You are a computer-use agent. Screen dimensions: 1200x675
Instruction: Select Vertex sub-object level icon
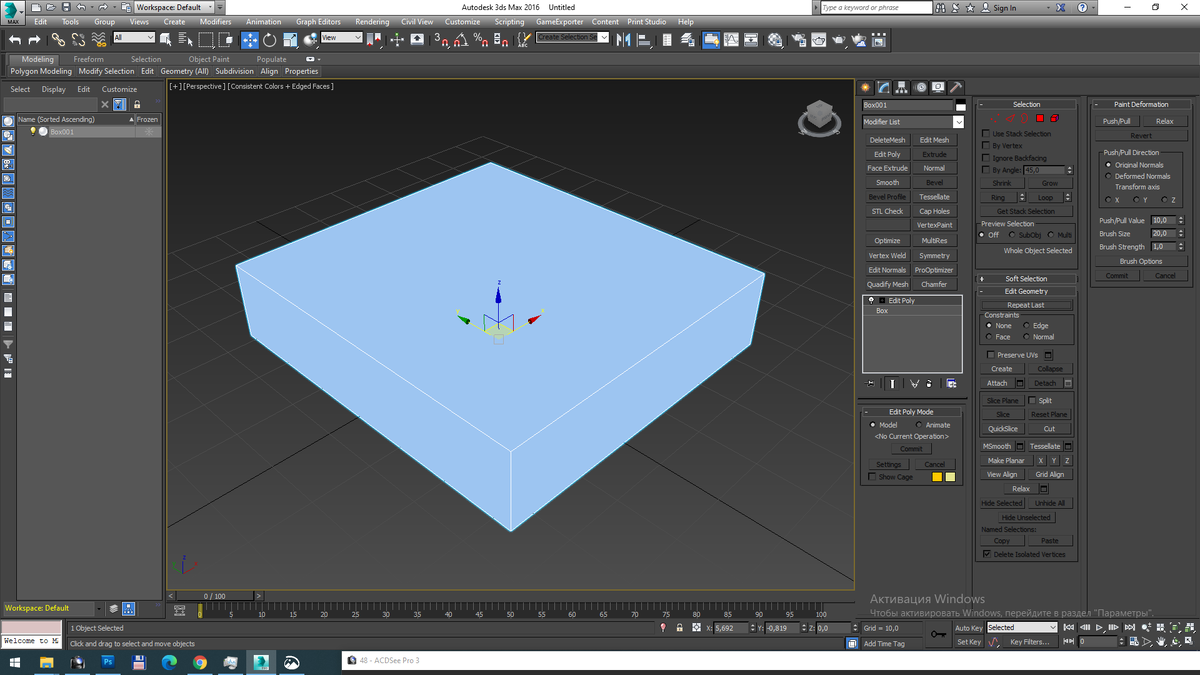tap(995, 118)
